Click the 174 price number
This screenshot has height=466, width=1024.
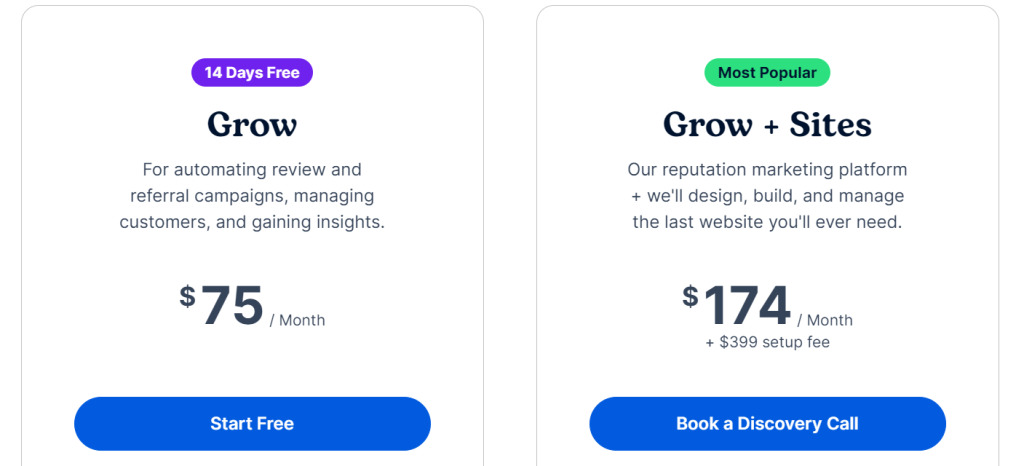(747, 306)
